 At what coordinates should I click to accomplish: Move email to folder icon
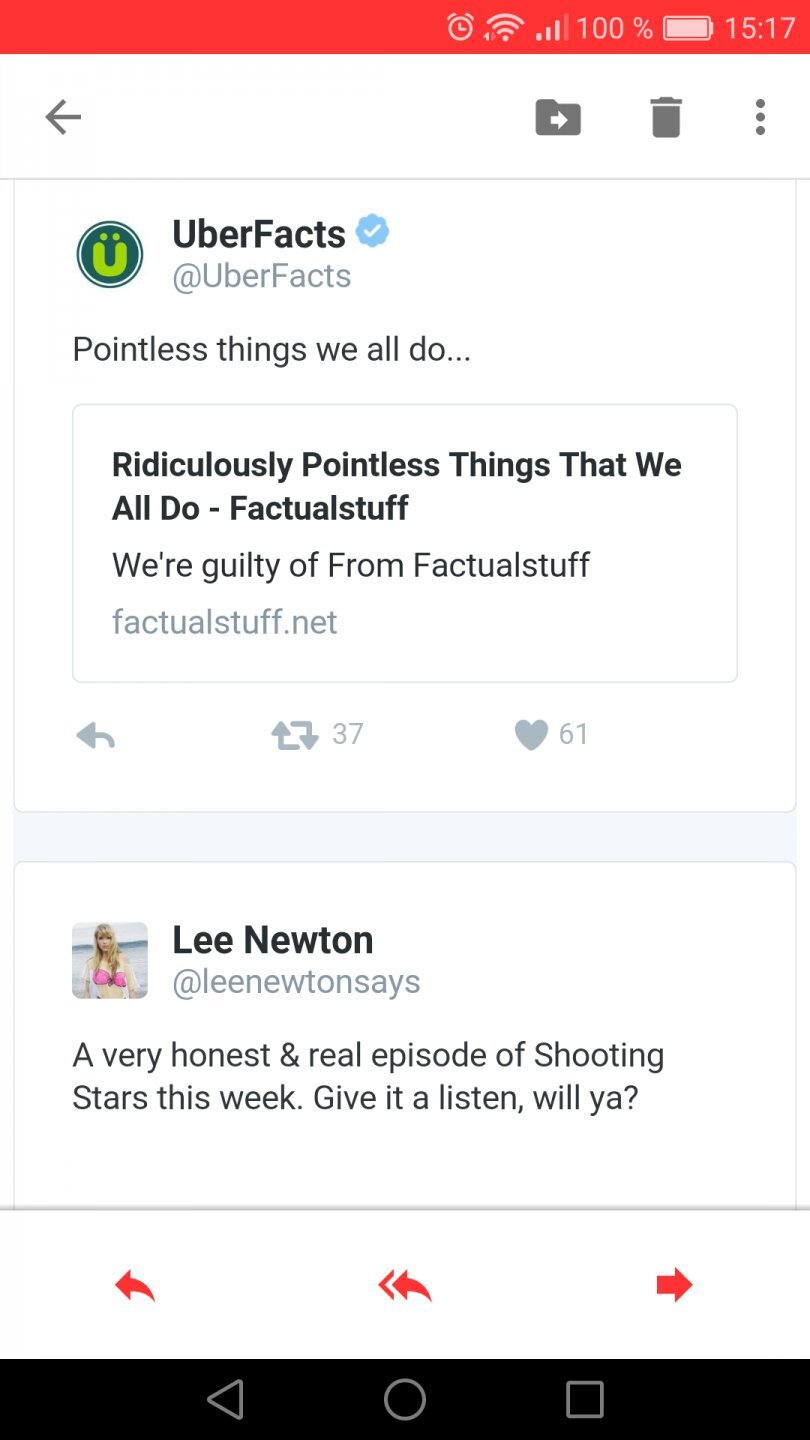coord(558,117)
